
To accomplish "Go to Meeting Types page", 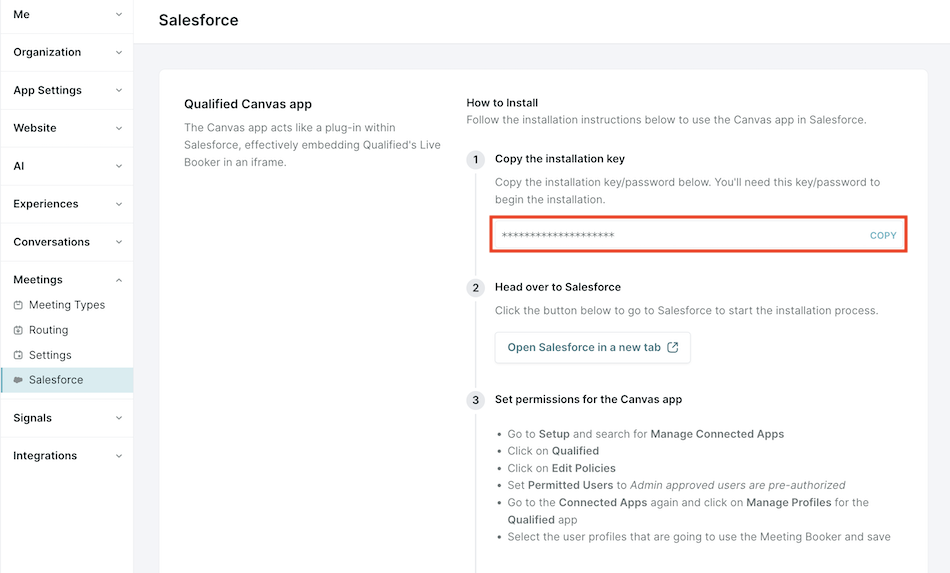I will pyautogui.click(x=67, y=305).
